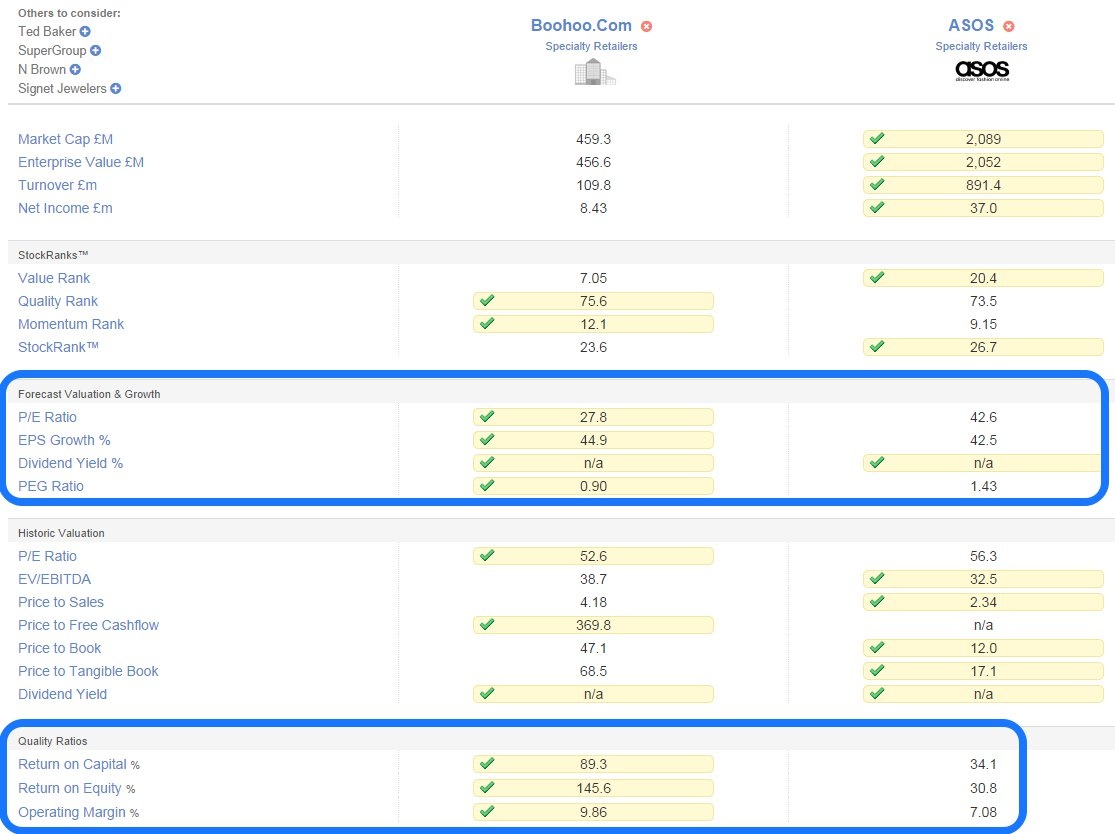This screenshot has height=834, width=1115.
Task: Click the Return on Capital % metric
Action: point(79,764)
